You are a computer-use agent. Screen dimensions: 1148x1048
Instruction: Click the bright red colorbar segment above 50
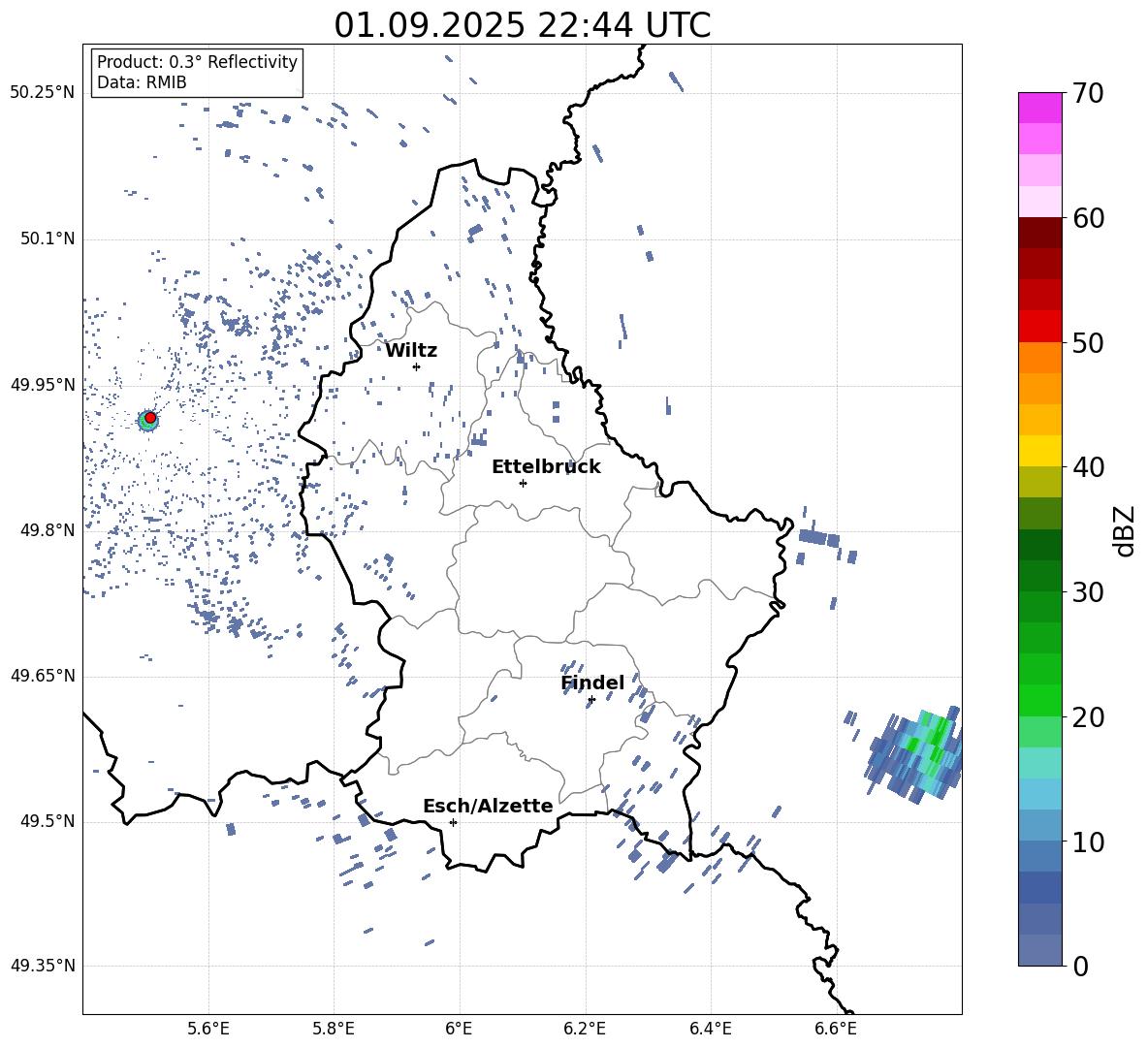pyautogui.click(x=1040, y=327)
